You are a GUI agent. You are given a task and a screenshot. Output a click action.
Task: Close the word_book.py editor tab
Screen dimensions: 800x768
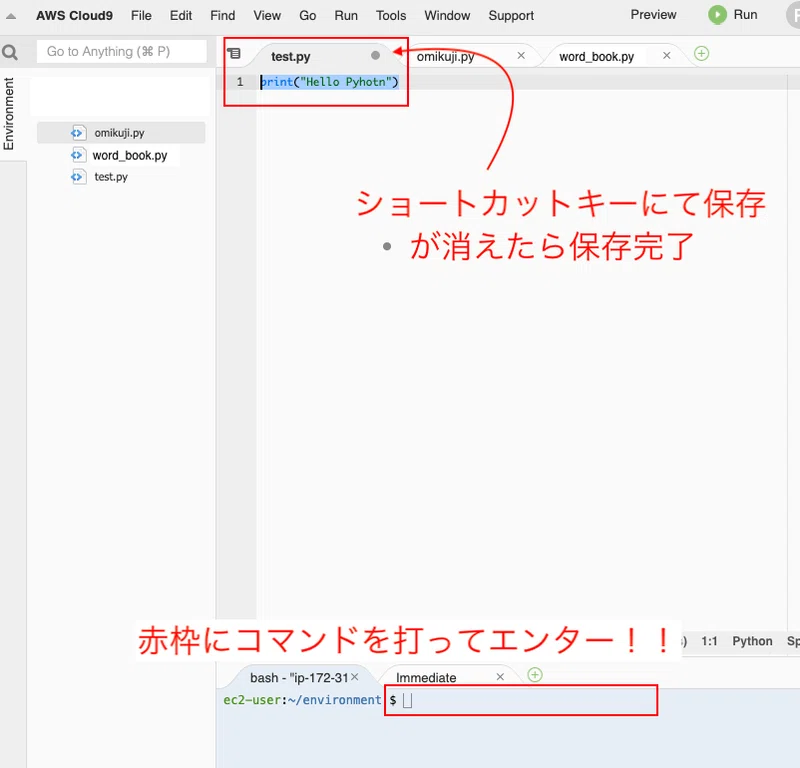666,56
